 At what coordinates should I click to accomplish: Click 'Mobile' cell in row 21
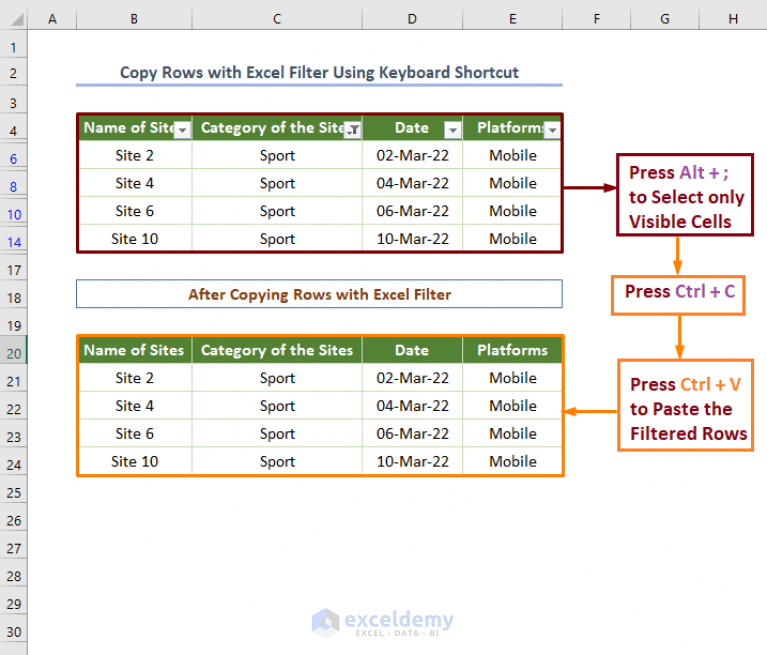point(513,378)
